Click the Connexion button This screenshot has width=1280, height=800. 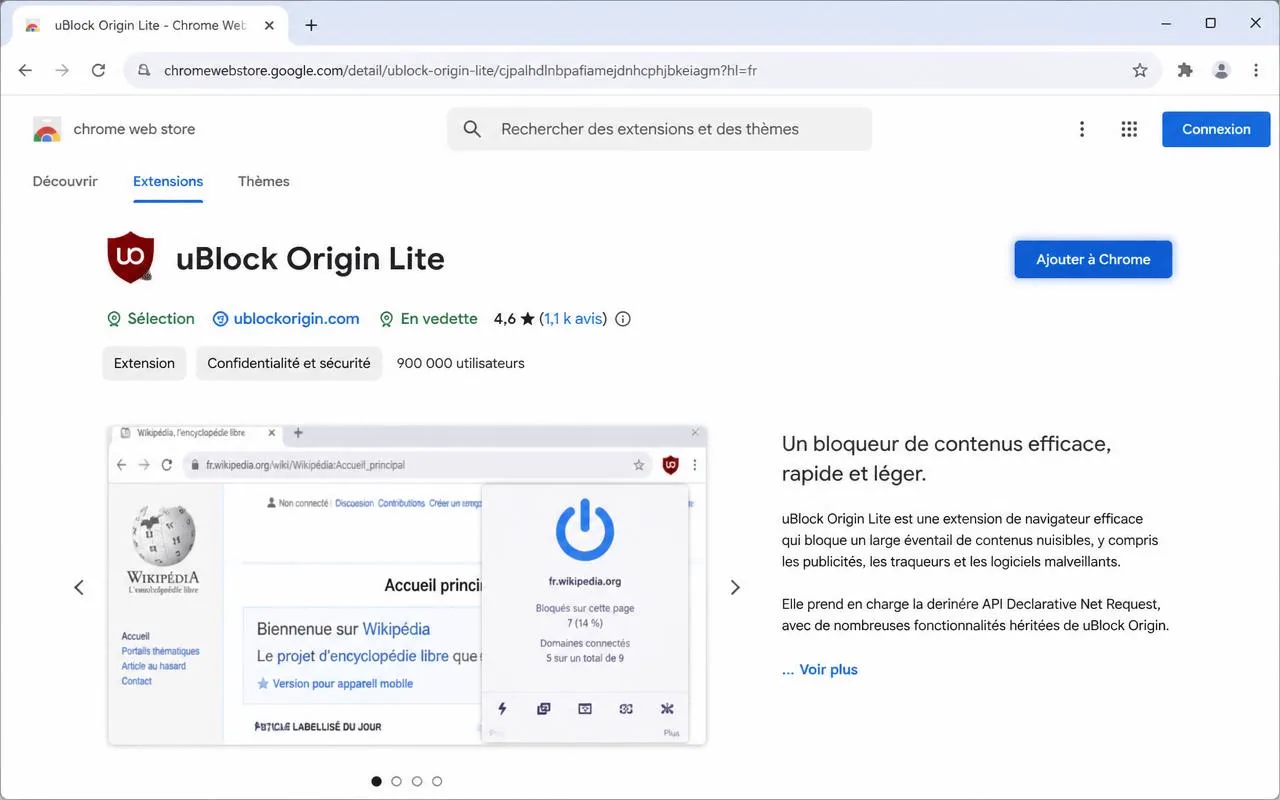[x=1216, y=129]
